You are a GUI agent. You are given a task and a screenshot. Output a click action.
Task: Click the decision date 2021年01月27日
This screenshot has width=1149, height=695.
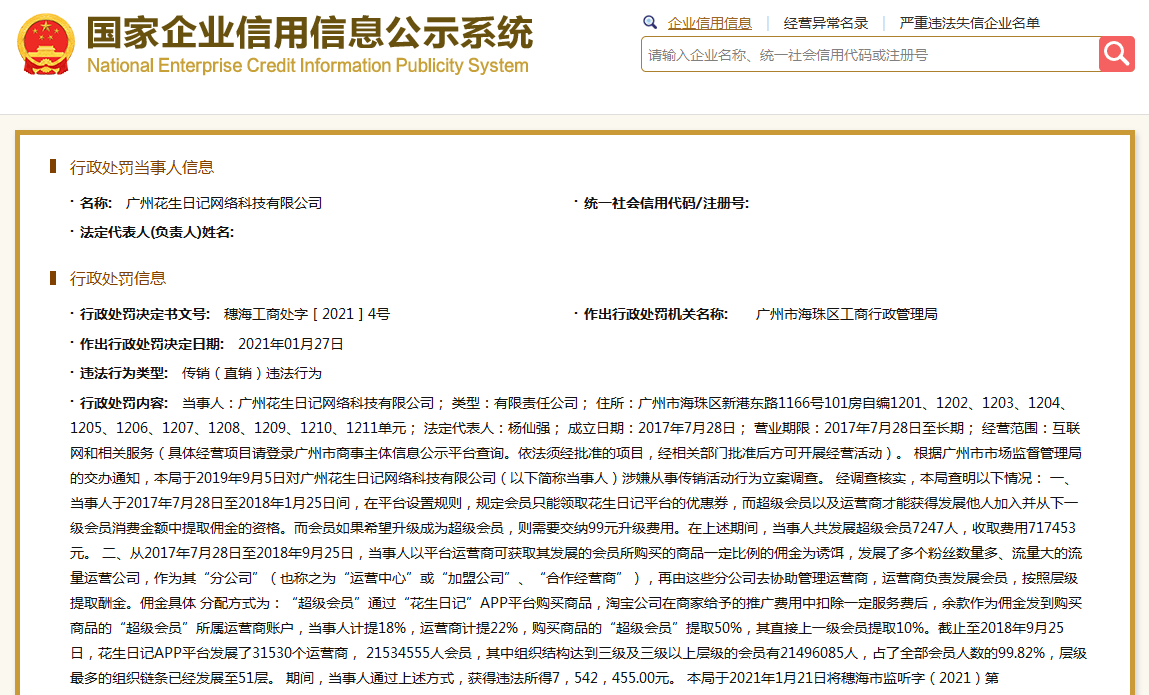291,343
